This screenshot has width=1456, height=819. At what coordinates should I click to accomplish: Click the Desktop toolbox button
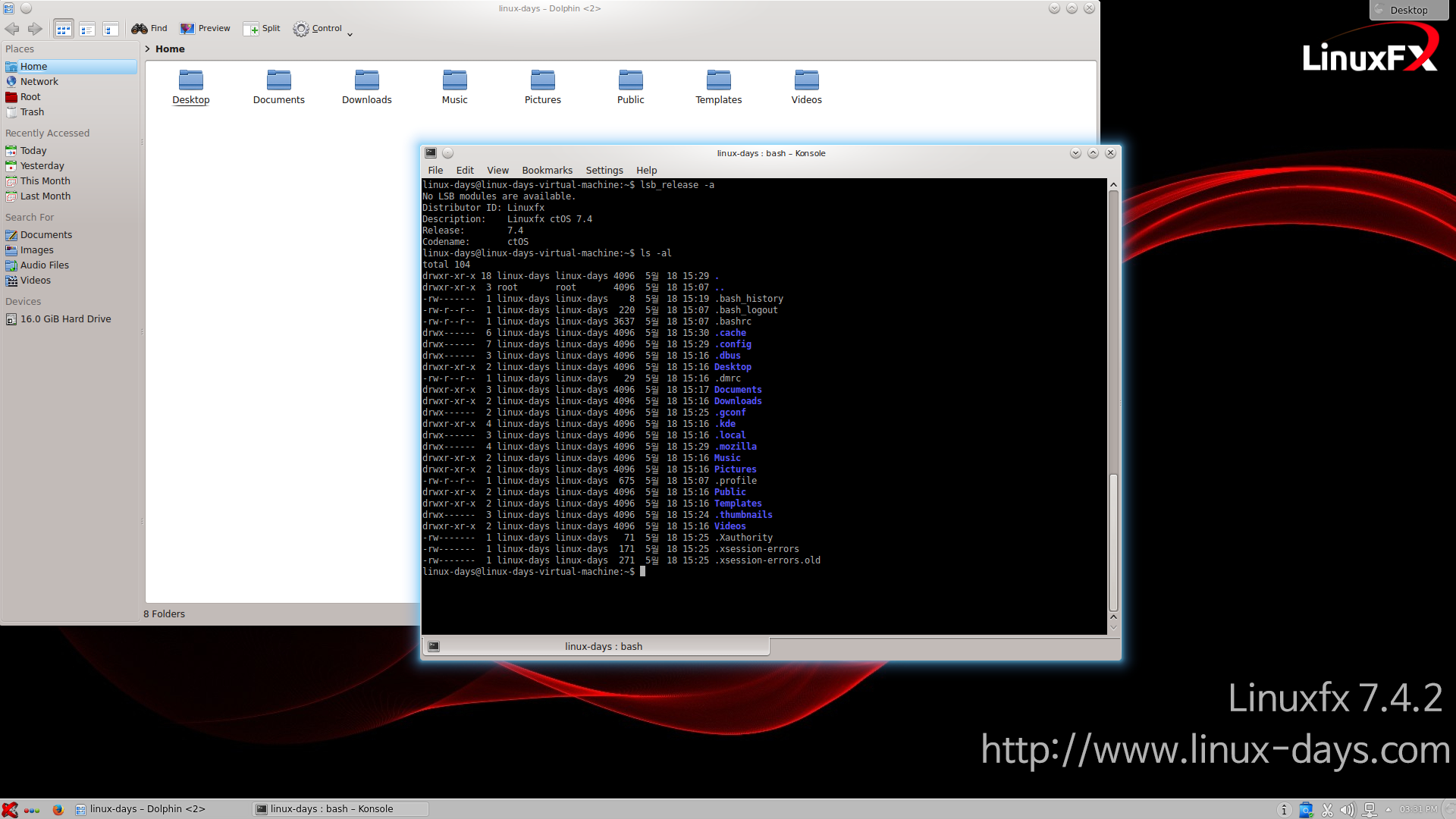[x=1409, y=10]
